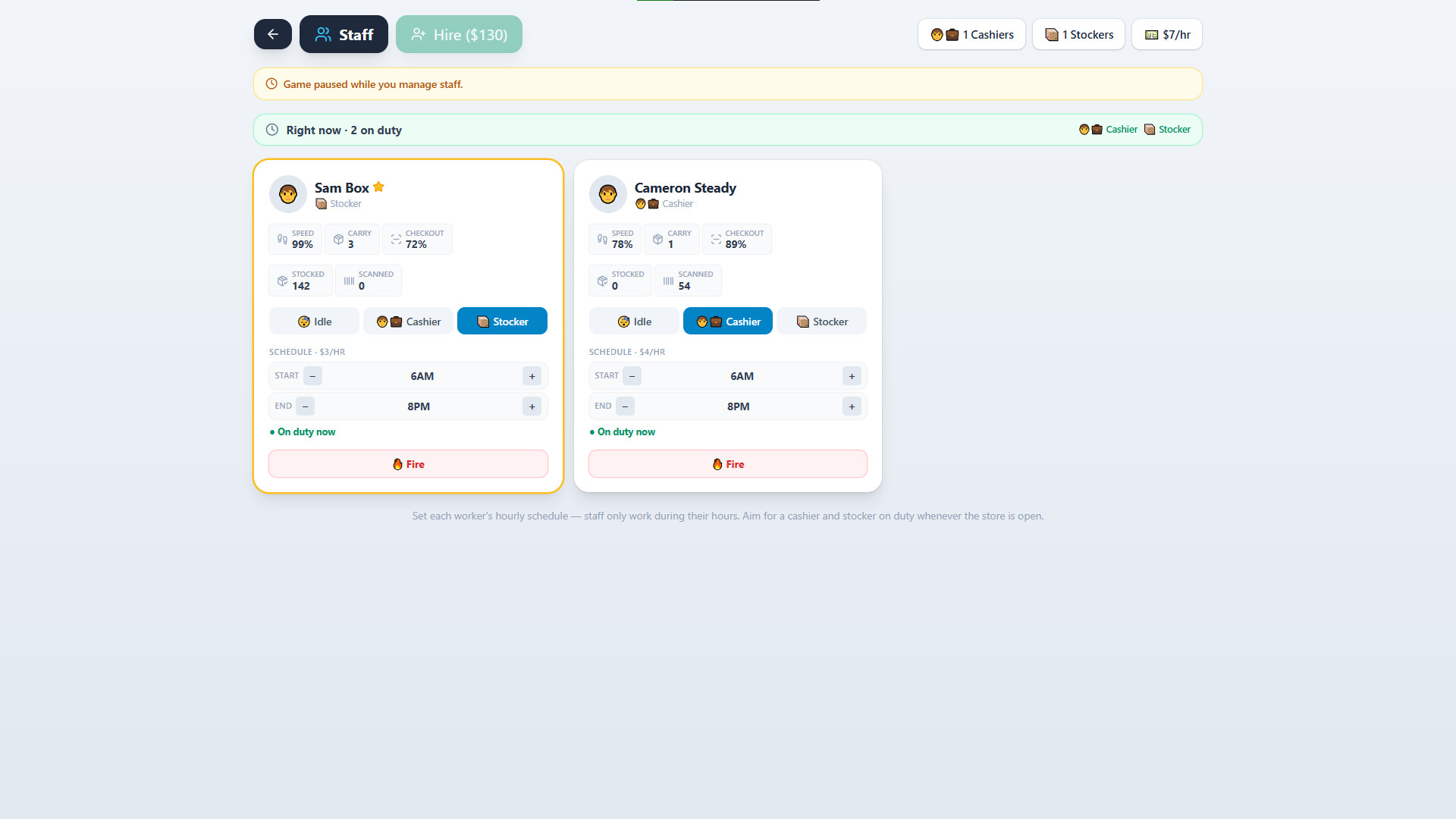The width and height of the screenshot is (1456, 819).
Task: Increase Cameron Steady's end time
Action: [x=852, y=406]
